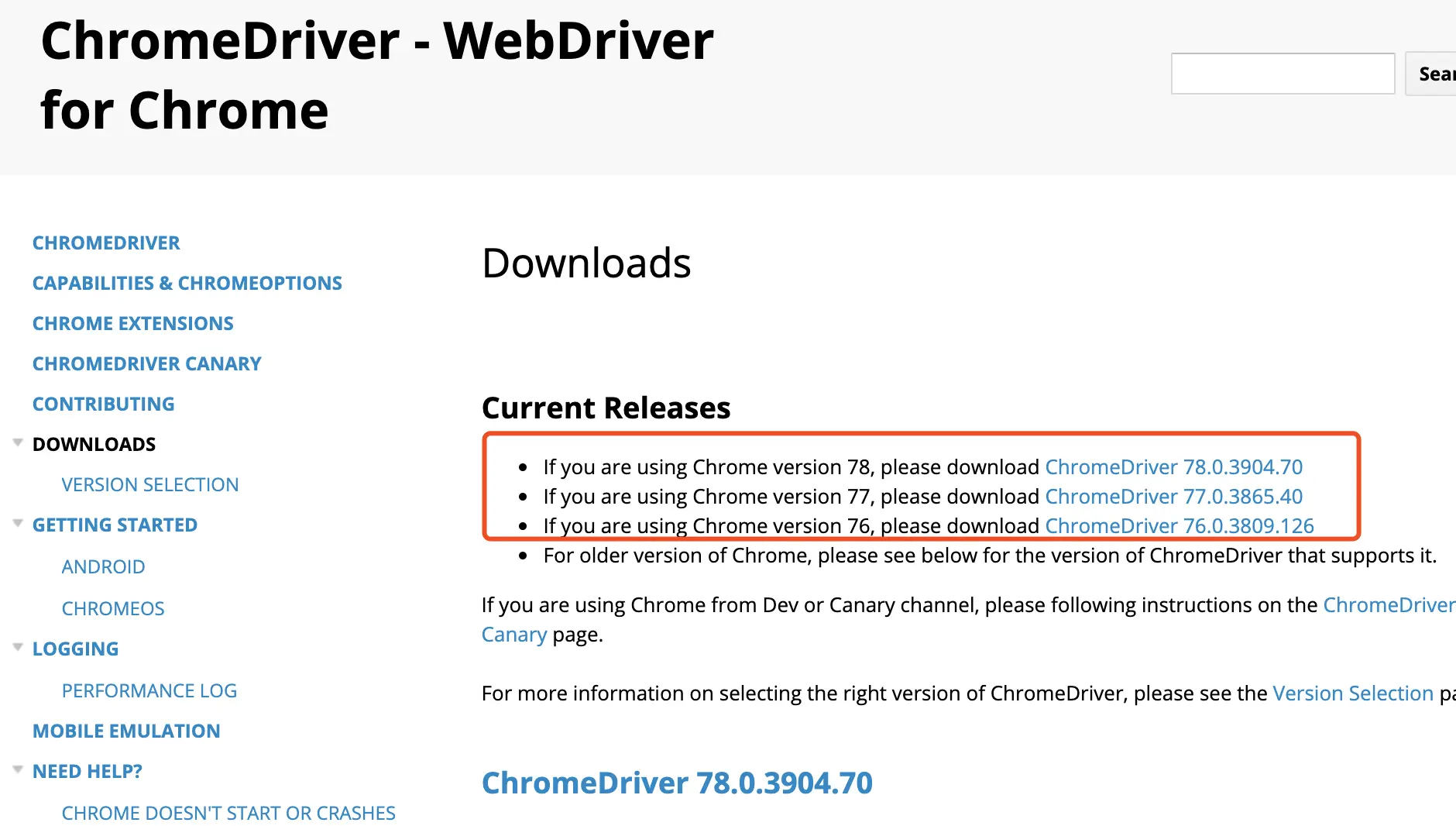The height and width of the screenshot is (826, 1456).
Task: Click the Search button
Action: 1431,74
